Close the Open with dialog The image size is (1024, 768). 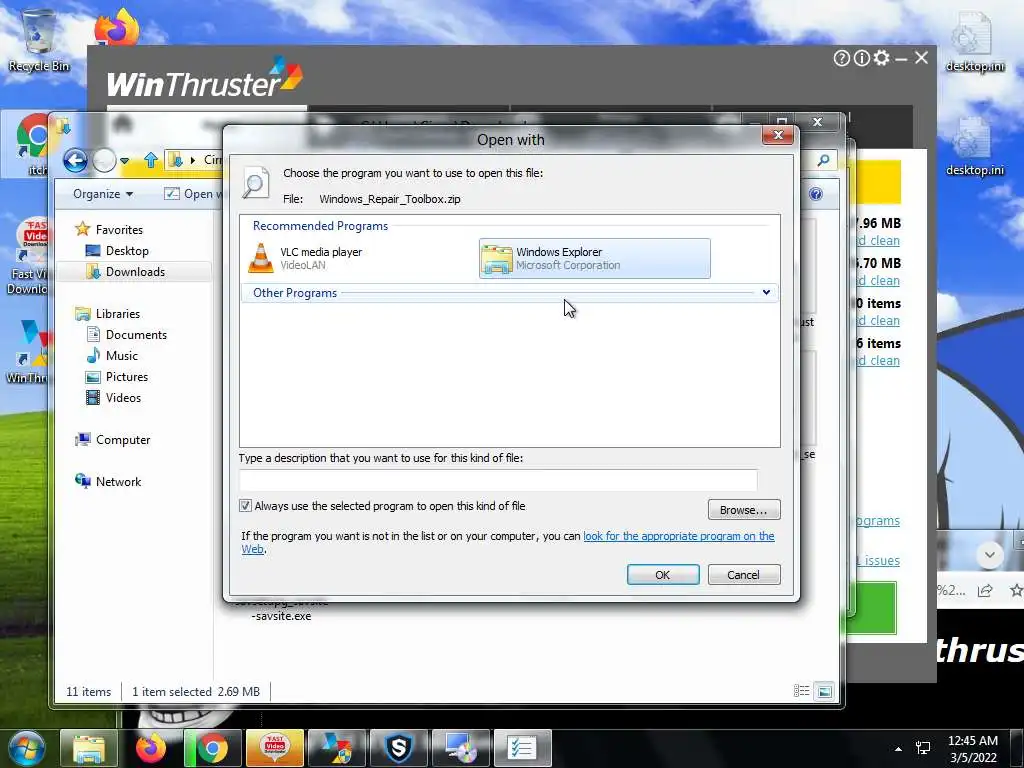point(778,135)
